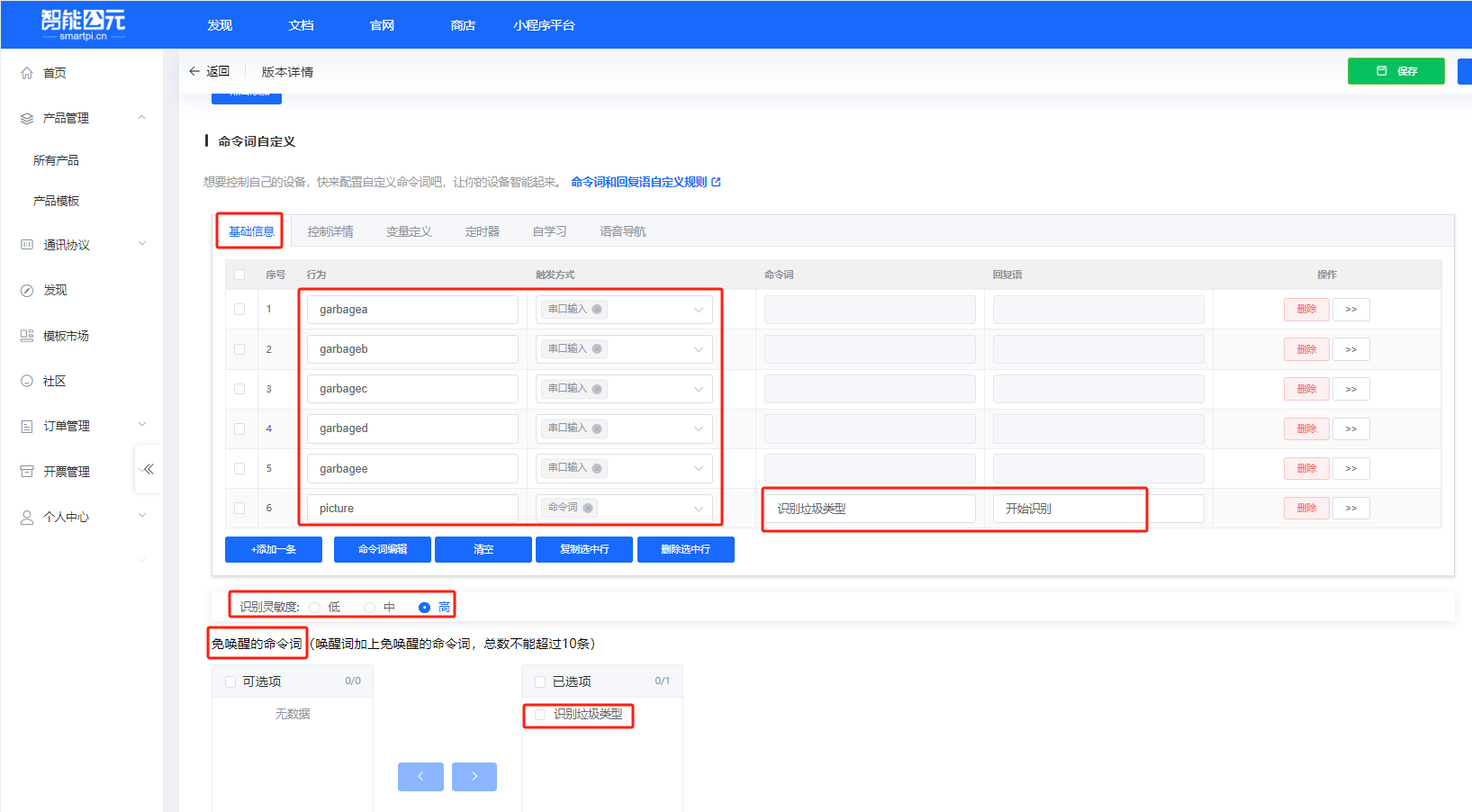Click the 社区 sidebar icon

27,381
